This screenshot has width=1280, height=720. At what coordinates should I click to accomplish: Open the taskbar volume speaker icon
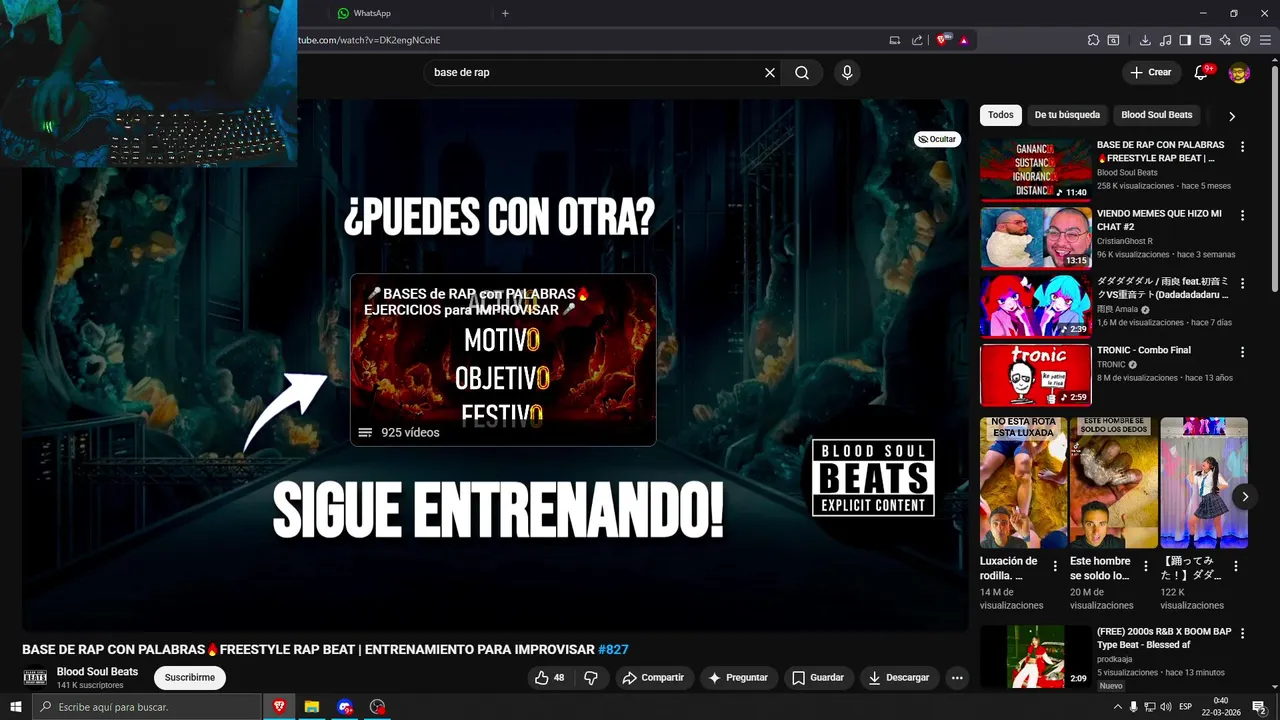tap(1165, 707)
